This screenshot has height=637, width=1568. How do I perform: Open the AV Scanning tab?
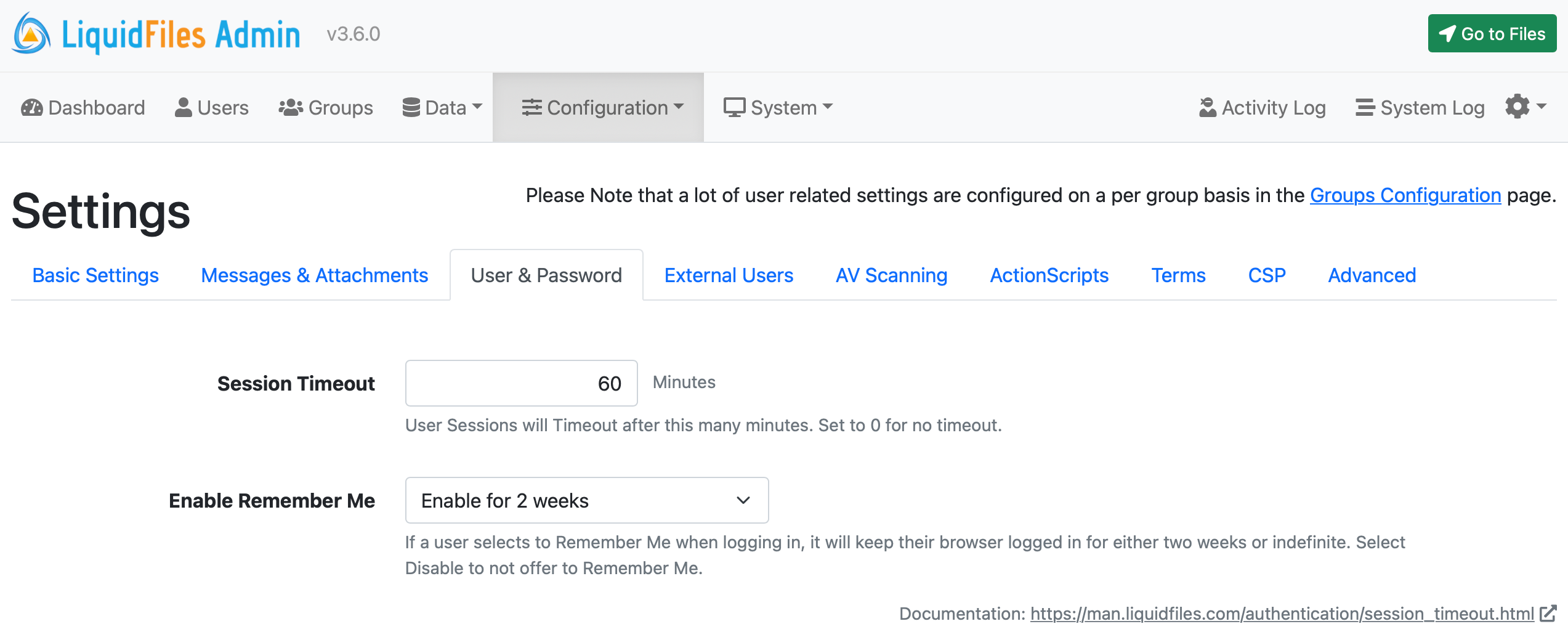click(891, 275)
